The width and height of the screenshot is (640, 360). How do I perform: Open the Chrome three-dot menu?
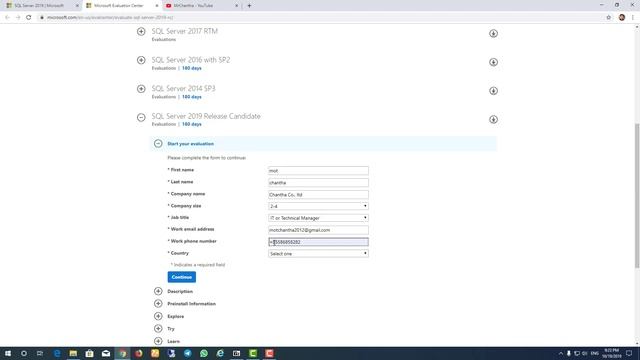click(x=633, y=18)
